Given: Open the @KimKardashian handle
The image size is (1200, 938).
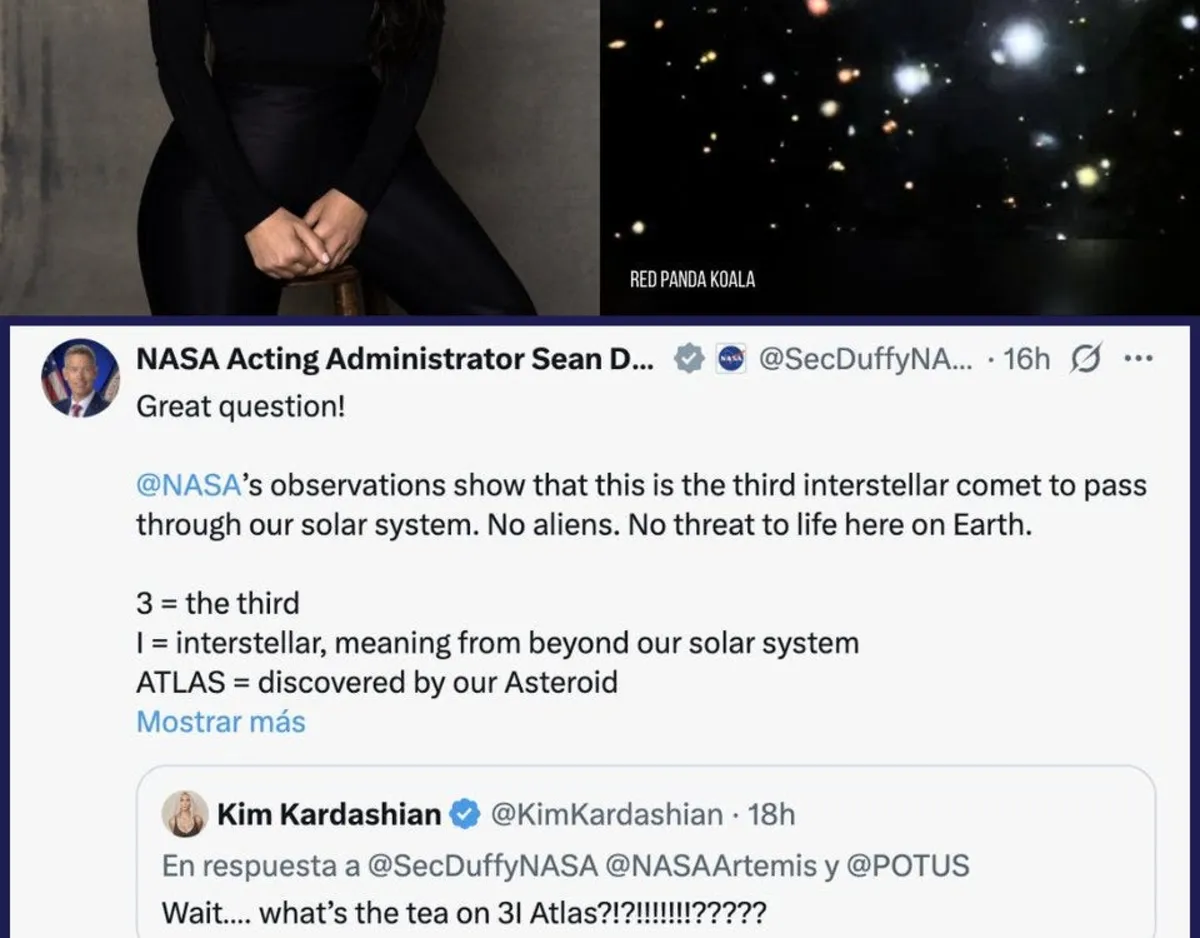Looking at the screenshot, I should click(605, 815).
